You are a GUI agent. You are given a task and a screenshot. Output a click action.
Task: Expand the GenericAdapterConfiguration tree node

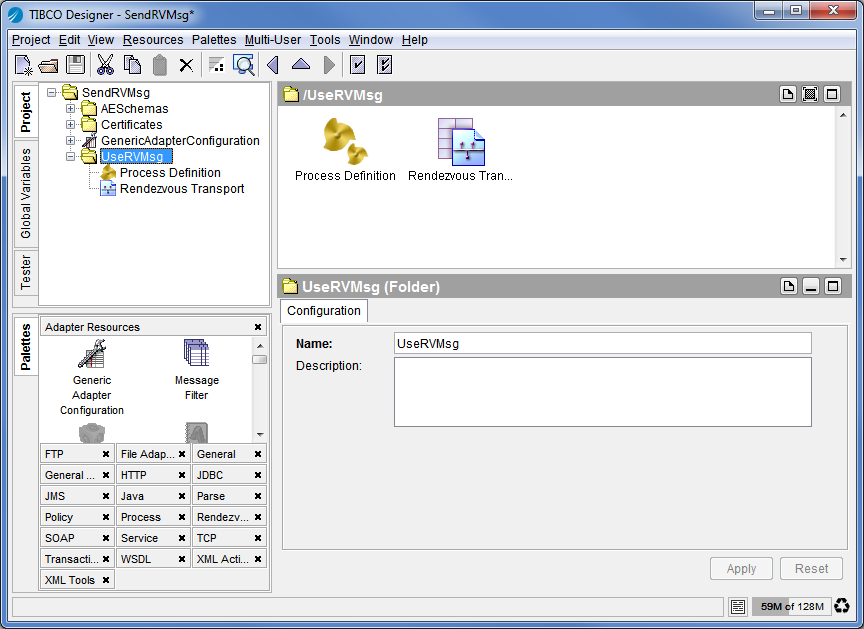[71, 140]
